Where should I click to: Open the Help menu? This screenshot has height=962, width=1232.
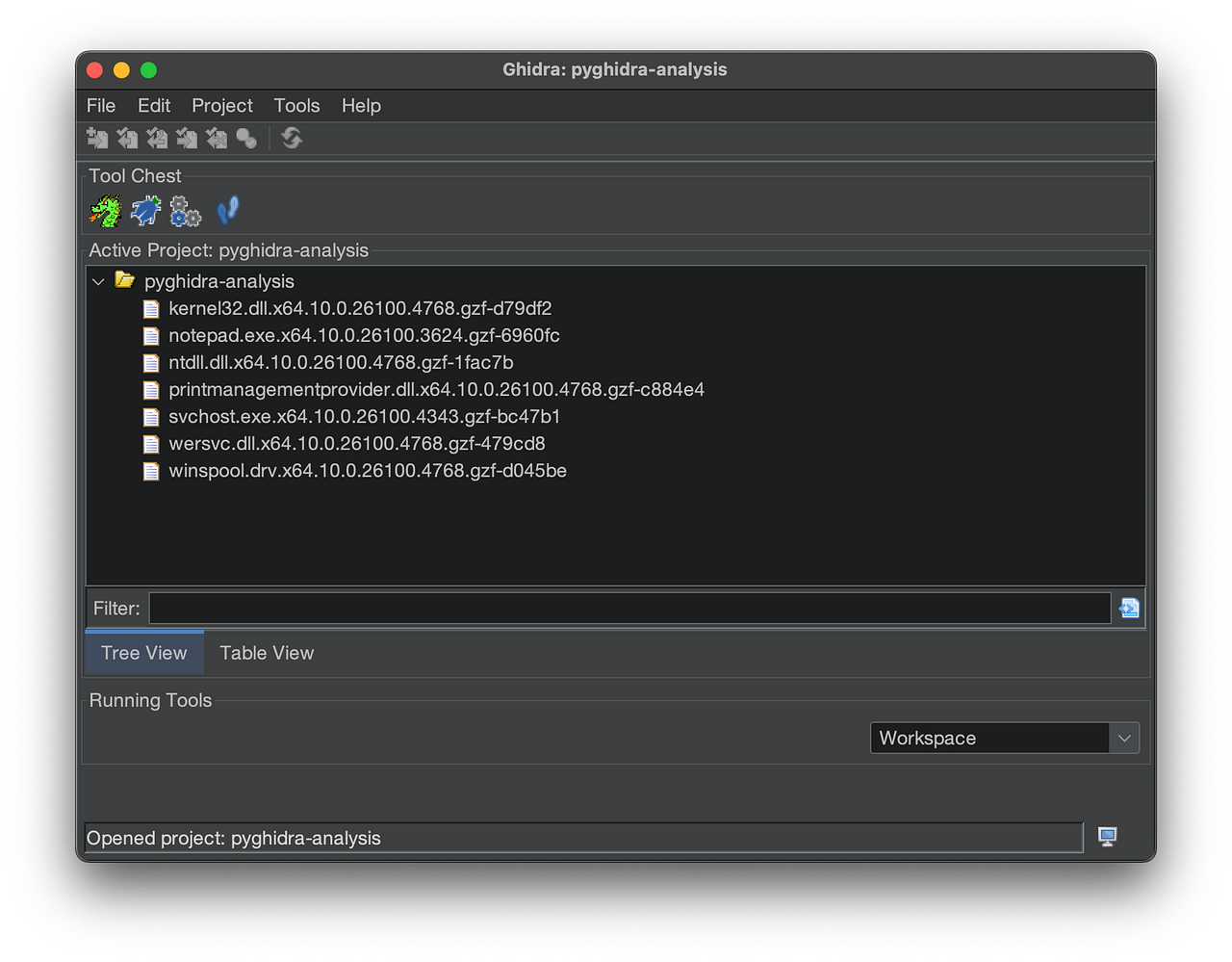click(361, 106)
